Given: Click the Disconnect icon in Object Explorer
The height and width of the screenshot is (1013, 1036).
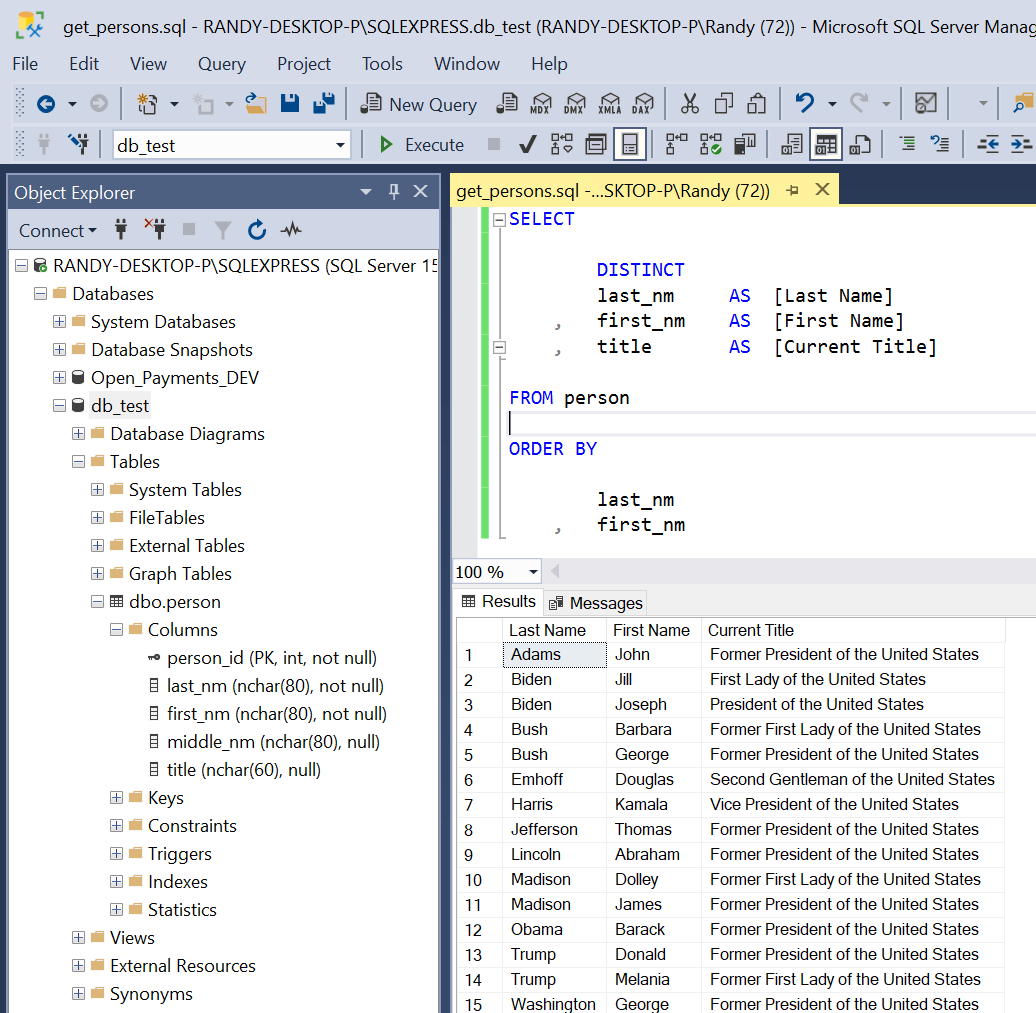Looking at the screenshot, I should coord(155,231).
